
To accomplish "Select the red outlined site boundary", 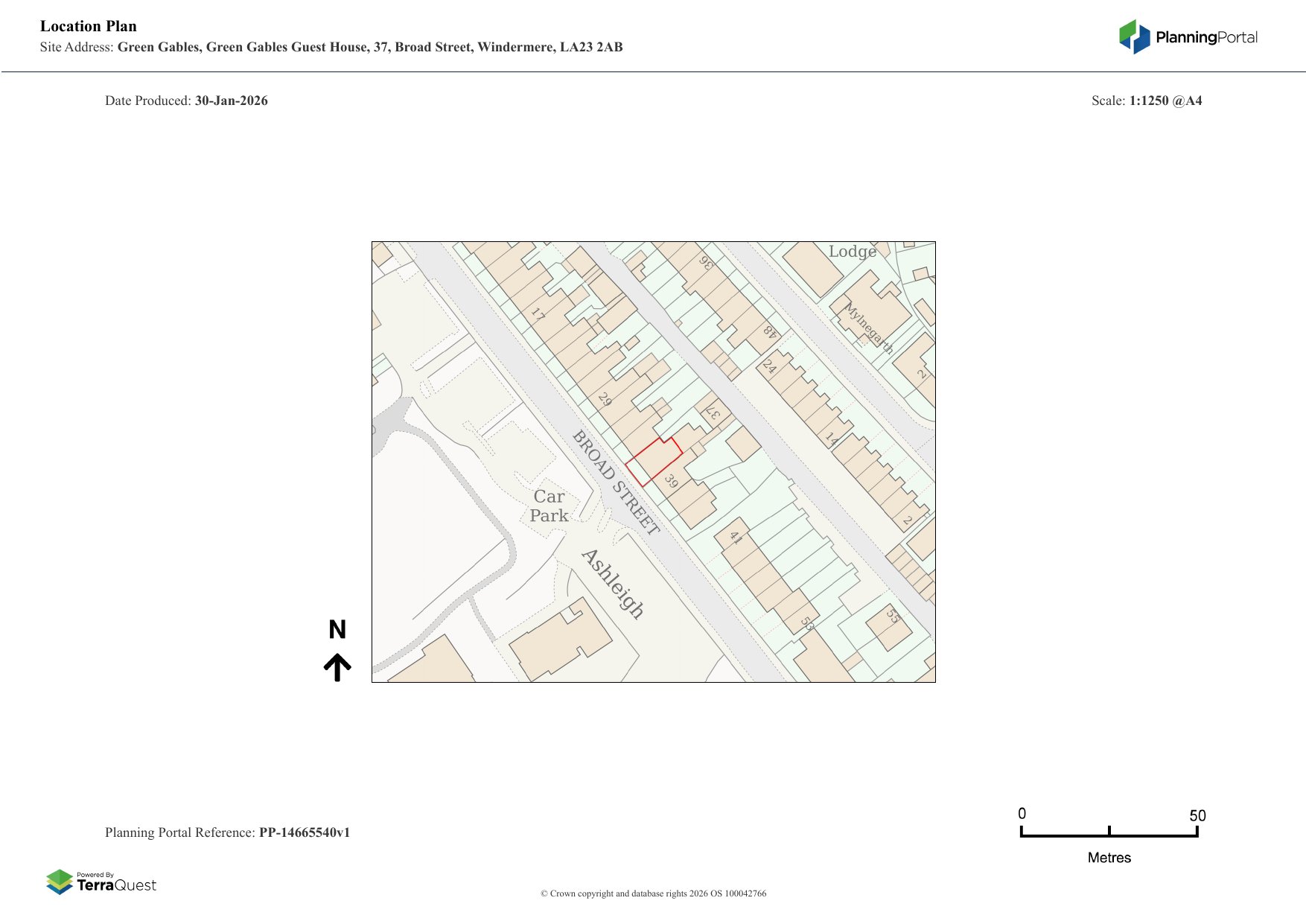I will coord(653,462).
